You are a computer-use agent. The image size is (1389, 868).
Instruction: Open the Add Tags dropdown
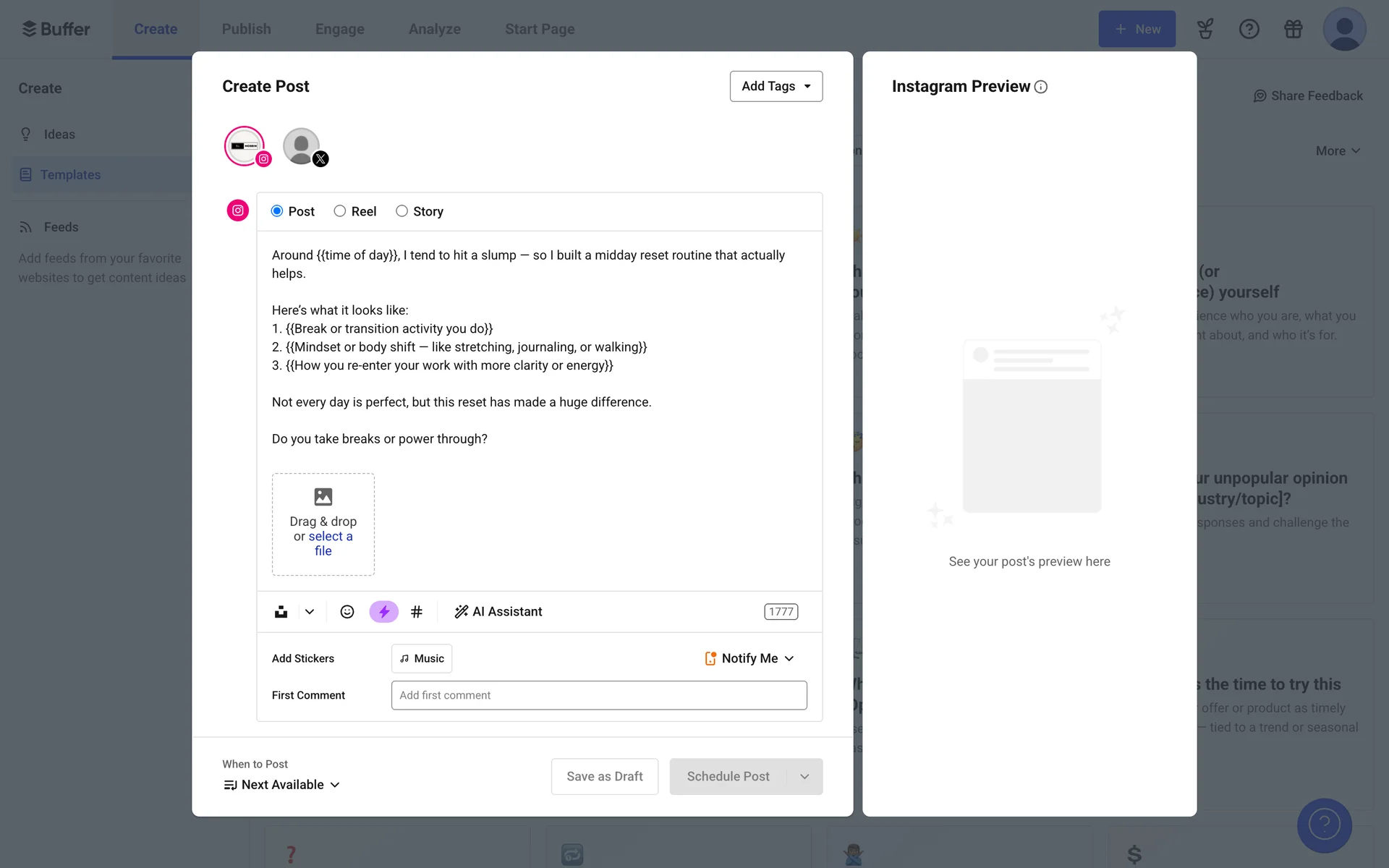776,86
